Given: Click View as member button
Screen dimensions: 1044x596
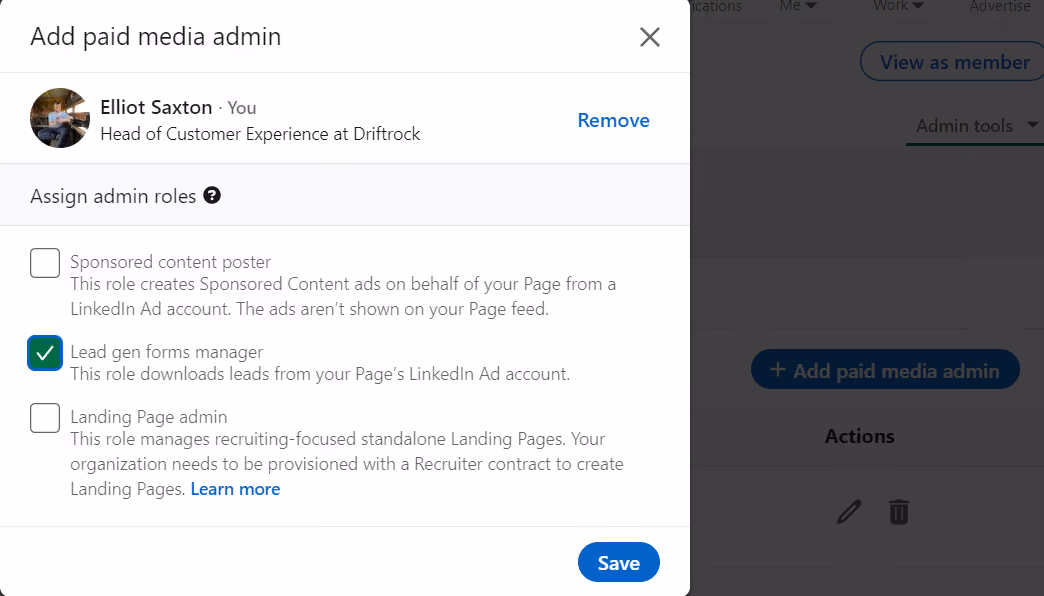Looking at the screenshot, I should (954, 62).
